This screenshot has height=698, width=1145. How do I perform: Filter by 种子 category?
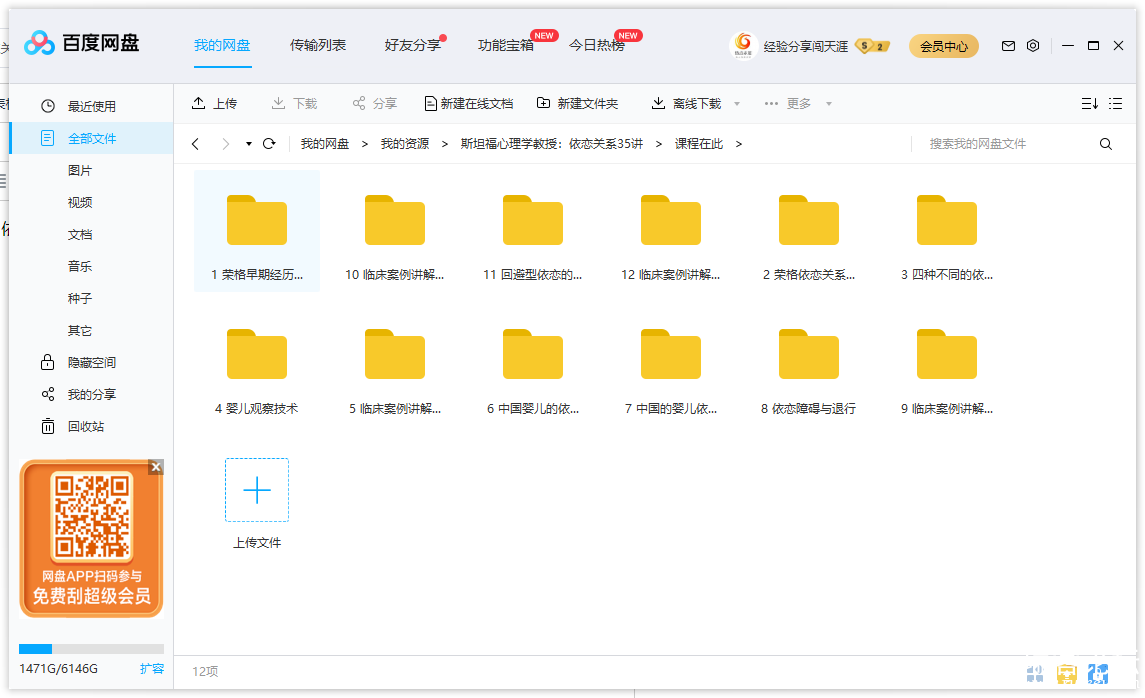80,299
